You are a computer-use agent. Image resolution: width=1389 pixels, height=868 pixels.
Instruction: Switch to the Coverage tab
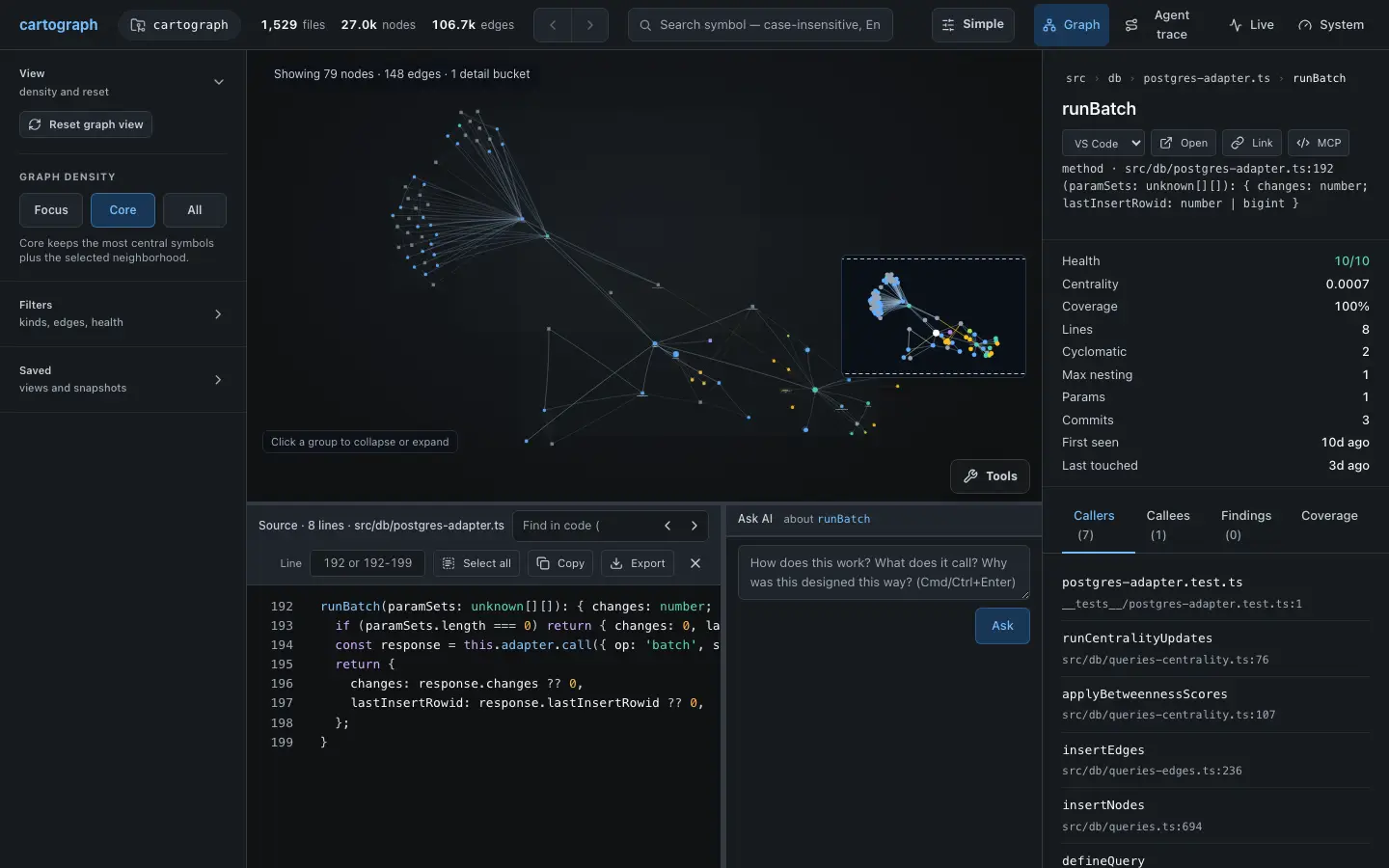tap(1329, 516)
